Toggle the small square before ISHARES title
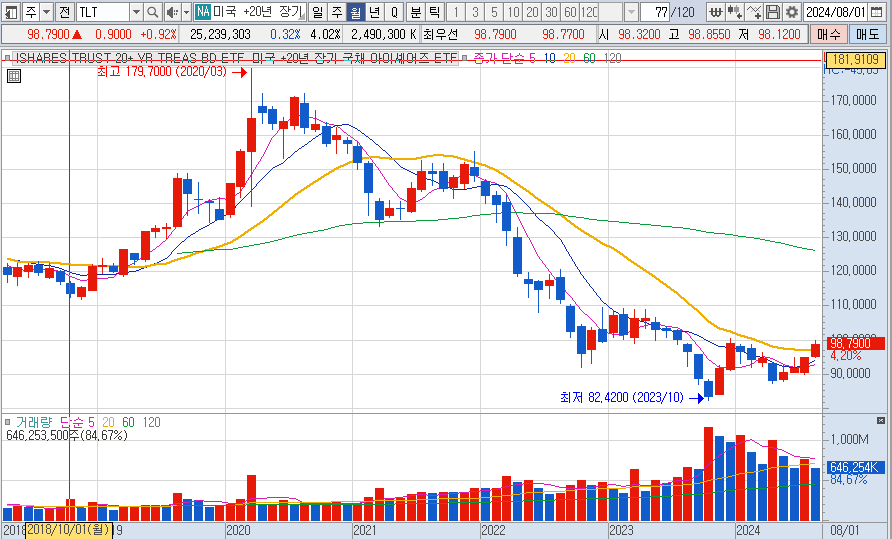 [7, 58]
